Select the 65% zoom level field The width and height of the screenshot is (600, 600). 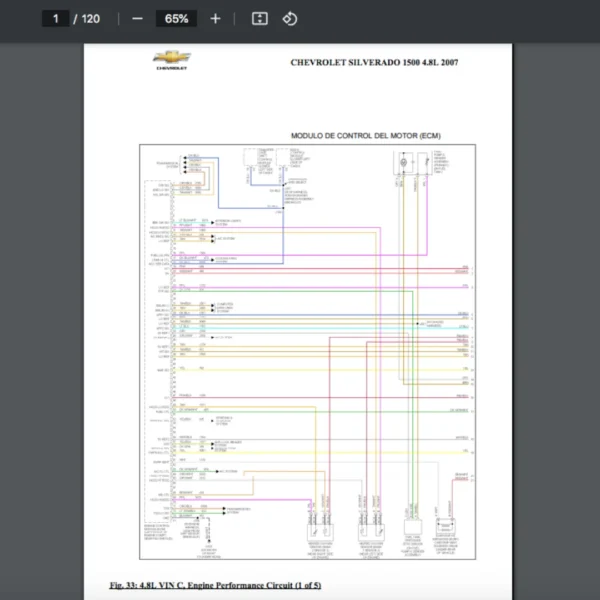pyautogui.click(x=176, y=18)
